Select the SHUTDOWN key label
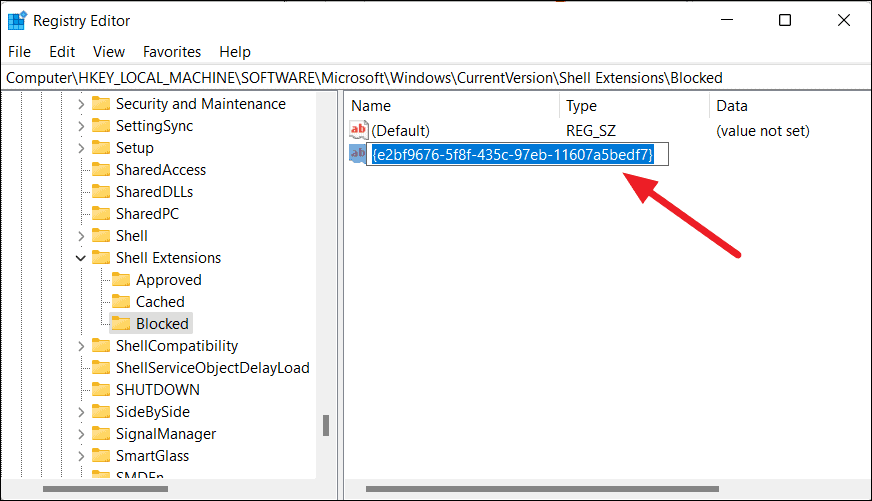The image size is (872, 501). click(x=158, y=390)
